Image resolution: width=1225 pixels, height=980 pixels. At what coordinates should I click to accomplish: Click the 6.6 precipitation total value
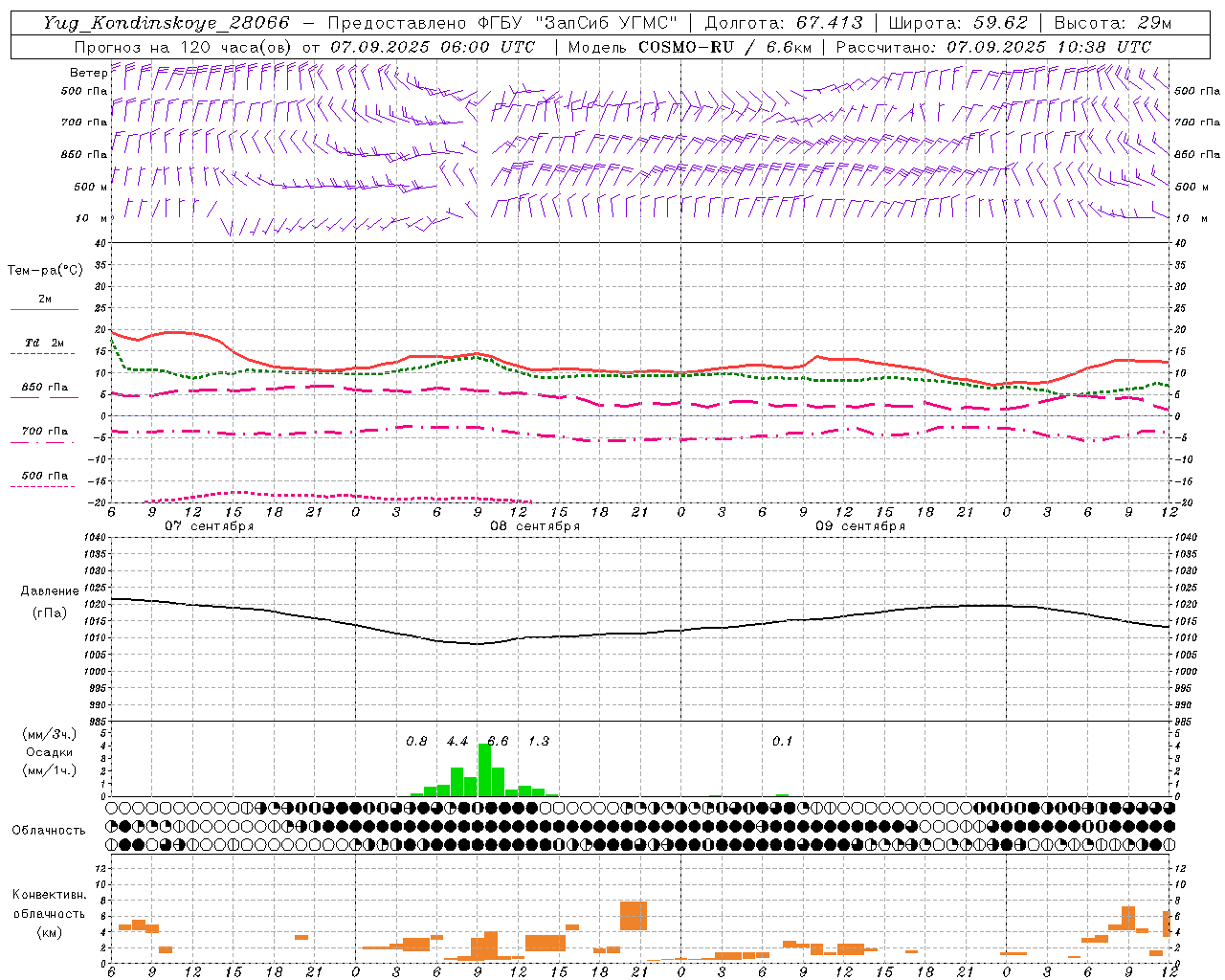(498, 741)
